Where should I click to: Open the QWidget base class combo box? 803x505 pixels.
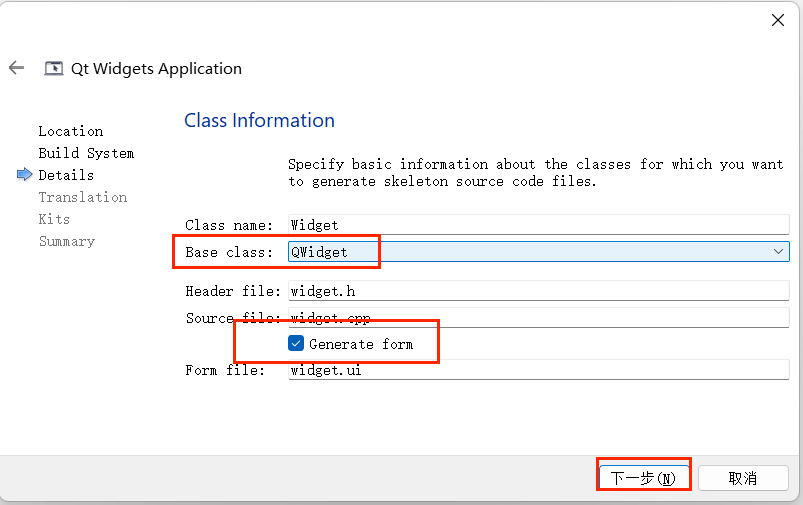(x=539, y=251)
